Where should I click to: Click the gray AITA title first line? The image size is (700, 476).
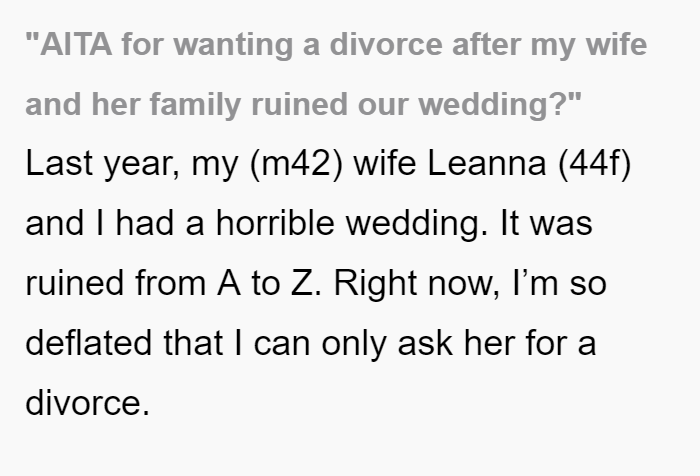336,45
